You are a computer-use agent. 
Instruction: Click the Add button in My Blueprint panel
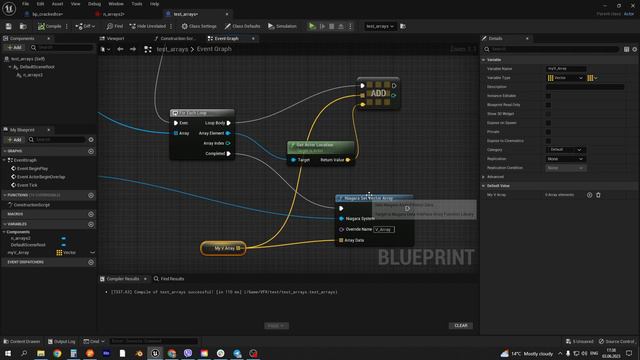click(x=14, y=140)
